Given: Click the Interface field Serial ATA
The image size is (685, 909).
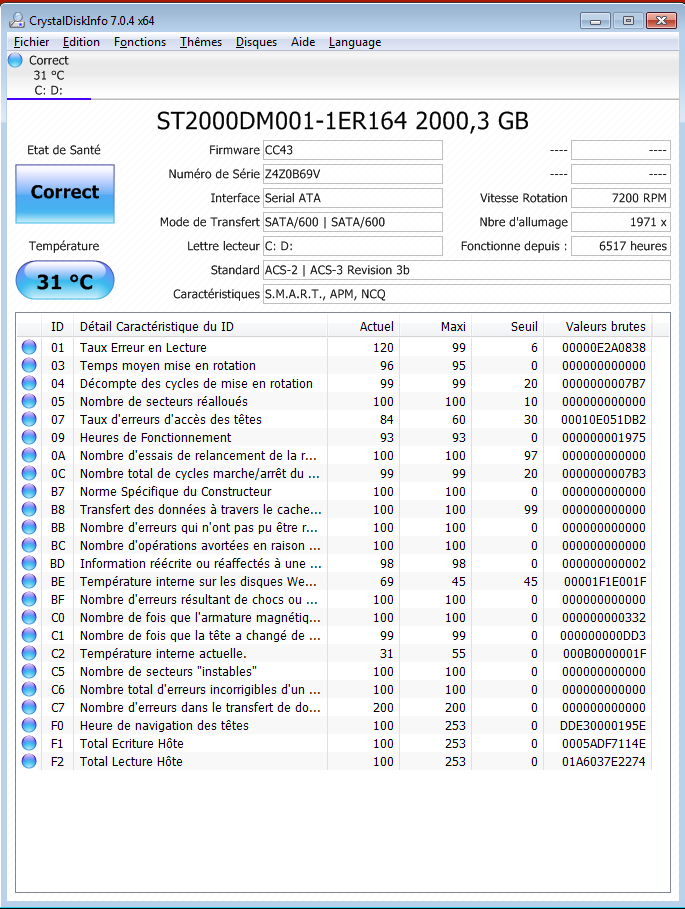Looking at the screenshot, I should [352, 198].
